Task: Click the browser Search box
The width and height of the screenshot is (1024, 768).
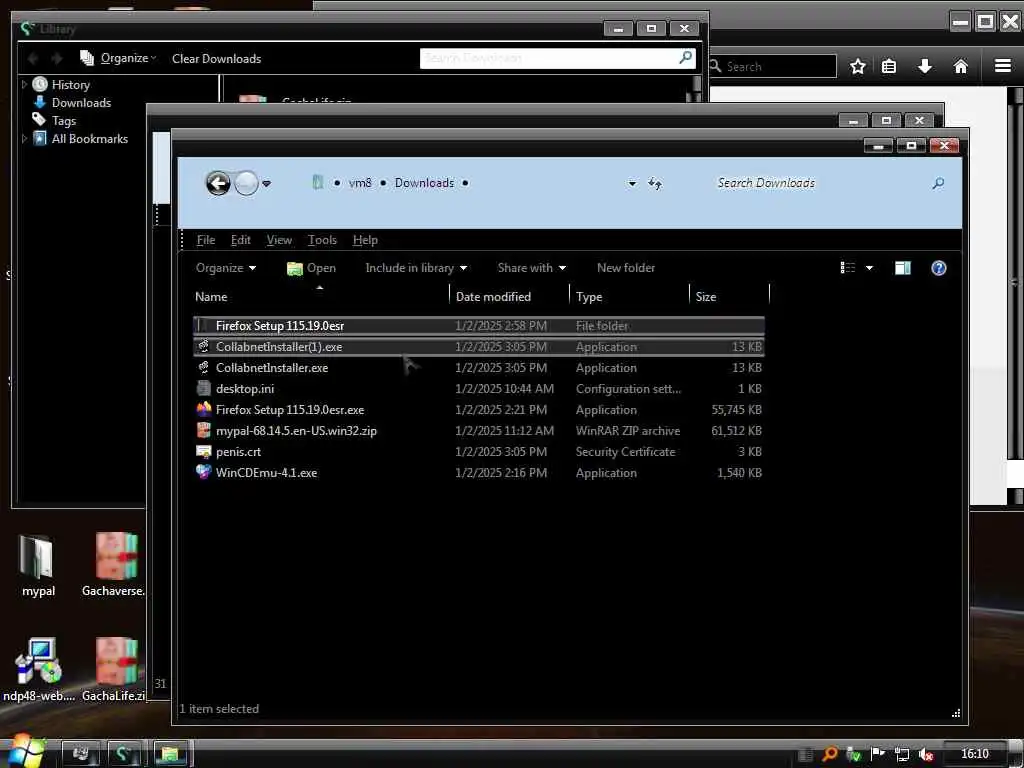Action: (x=773, y=66)
